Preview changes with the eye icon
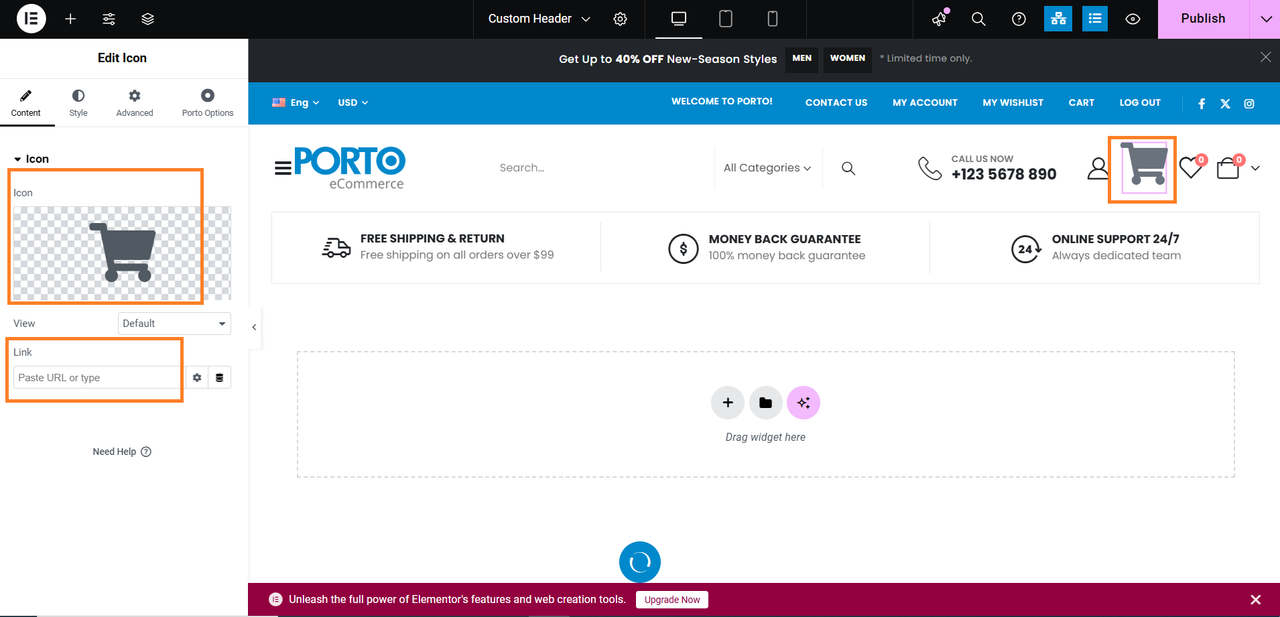The height and width of the screenshot is (617, 1280). (x=1133, y=19)
